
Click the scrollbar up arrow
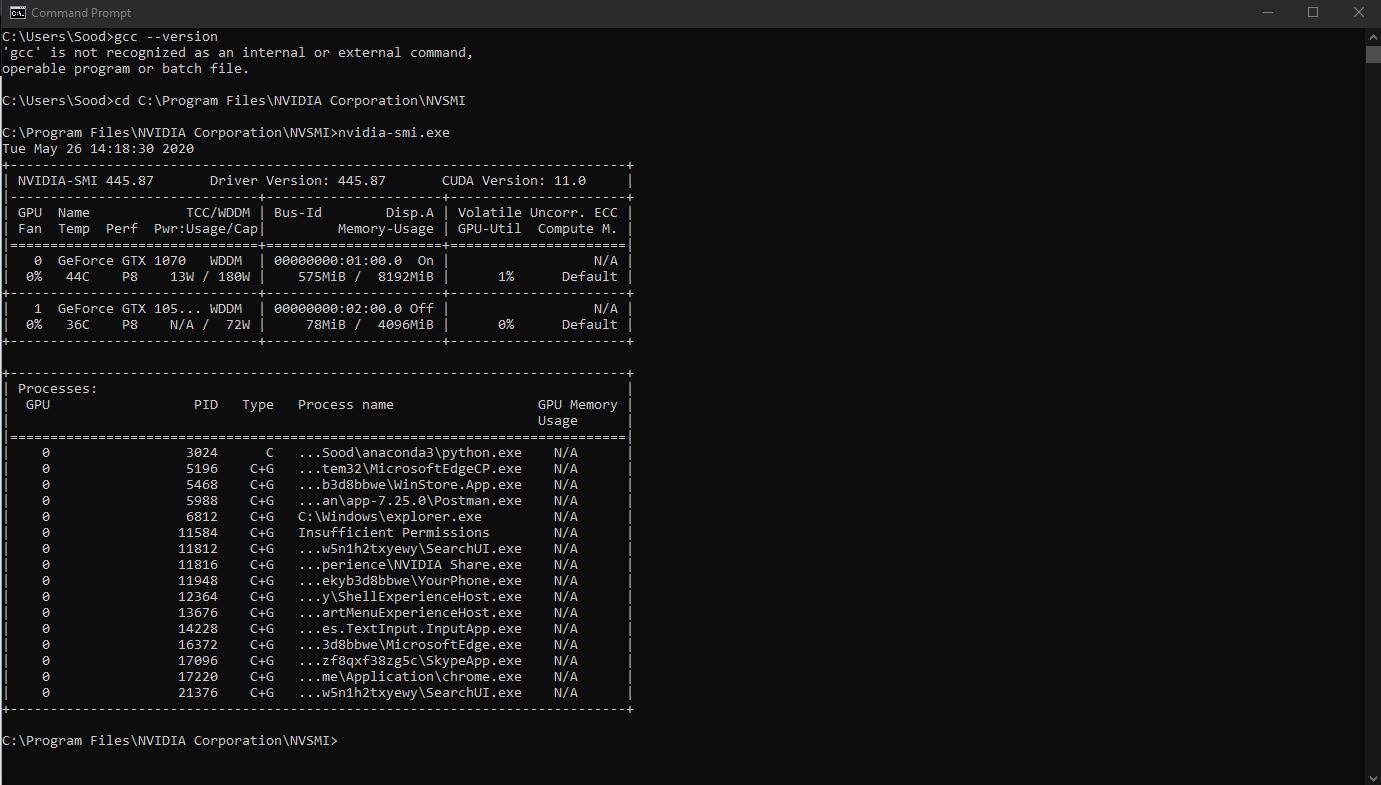point(1372,36)
